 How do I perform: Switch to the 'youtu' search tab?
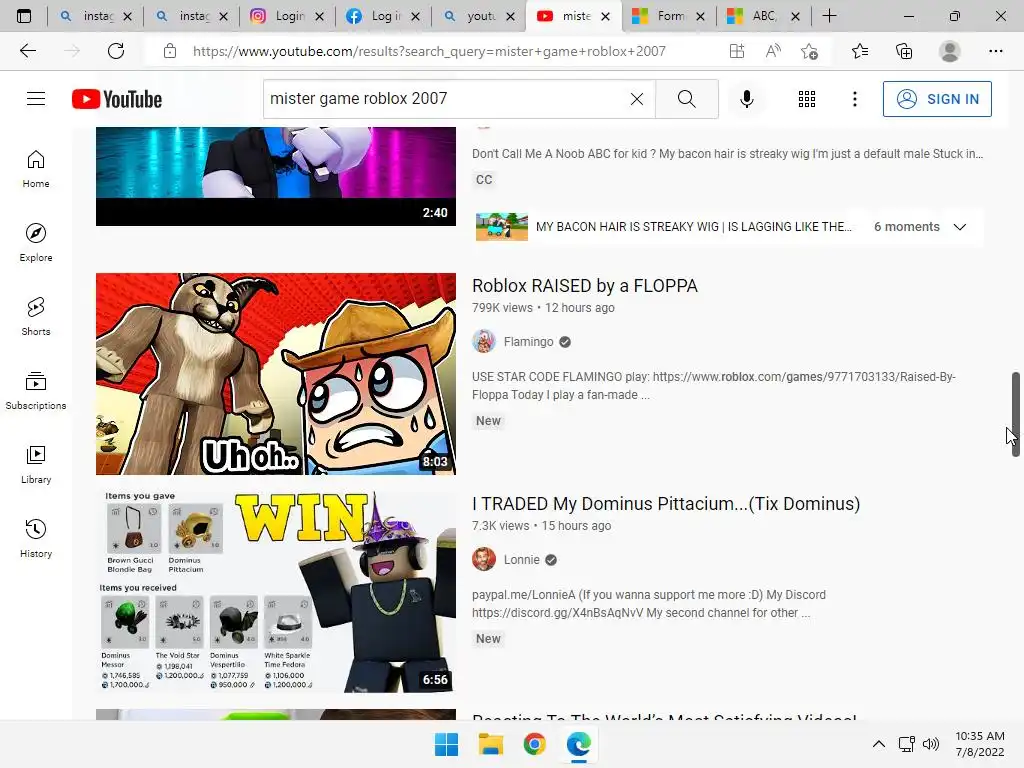point(479,16)
